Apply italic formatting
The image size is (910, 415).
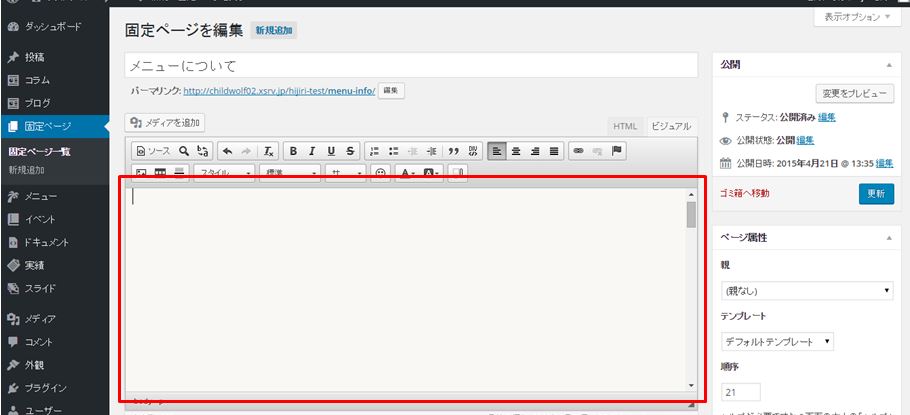click(313, 151)
